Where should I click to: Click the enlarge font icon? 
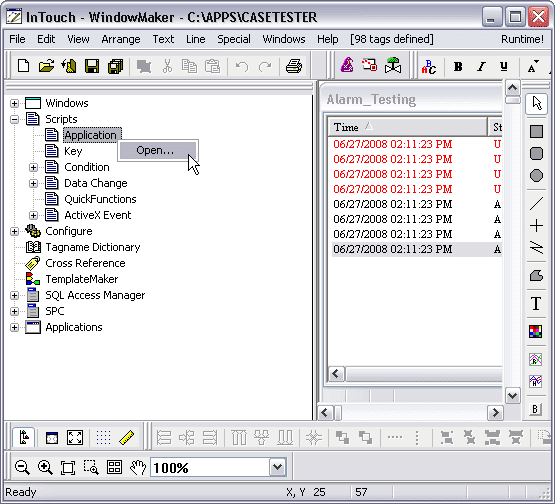coord(533,67)
